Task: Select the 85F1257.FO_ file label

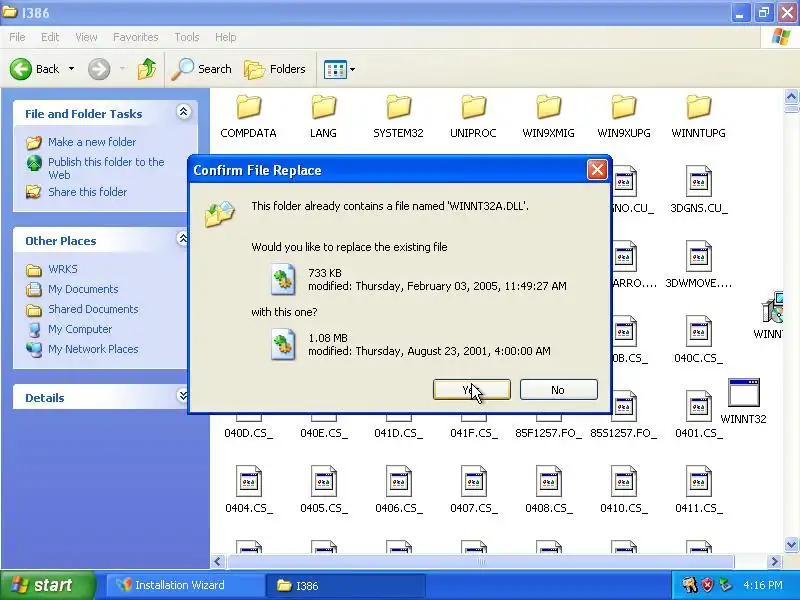Action: pyautogui.click(x=548, y=433)
